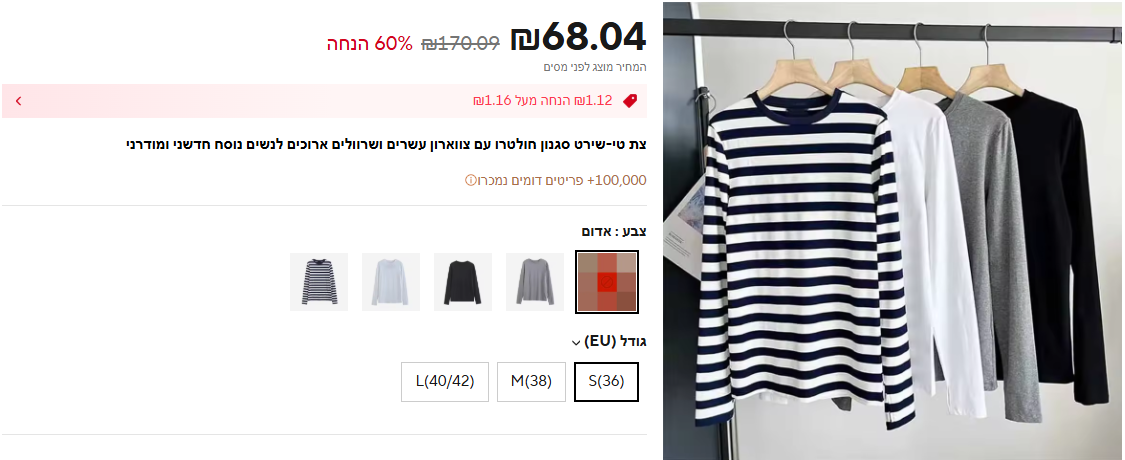Screen dimensions: 1125x460
Task: Open the discount banner chevron arrow
Action: (x=19, y=101)
